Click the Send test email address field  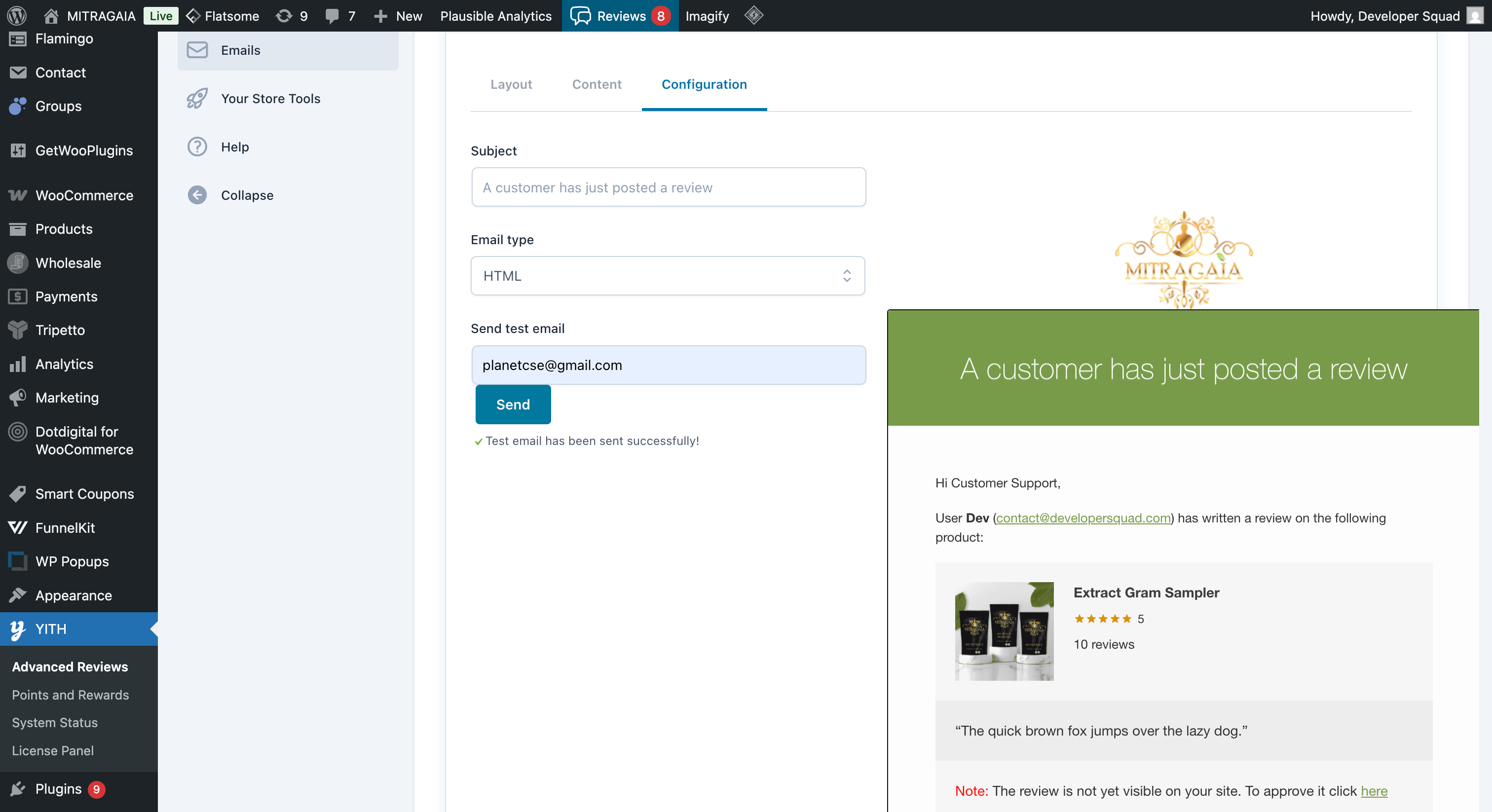pos(669,365)
